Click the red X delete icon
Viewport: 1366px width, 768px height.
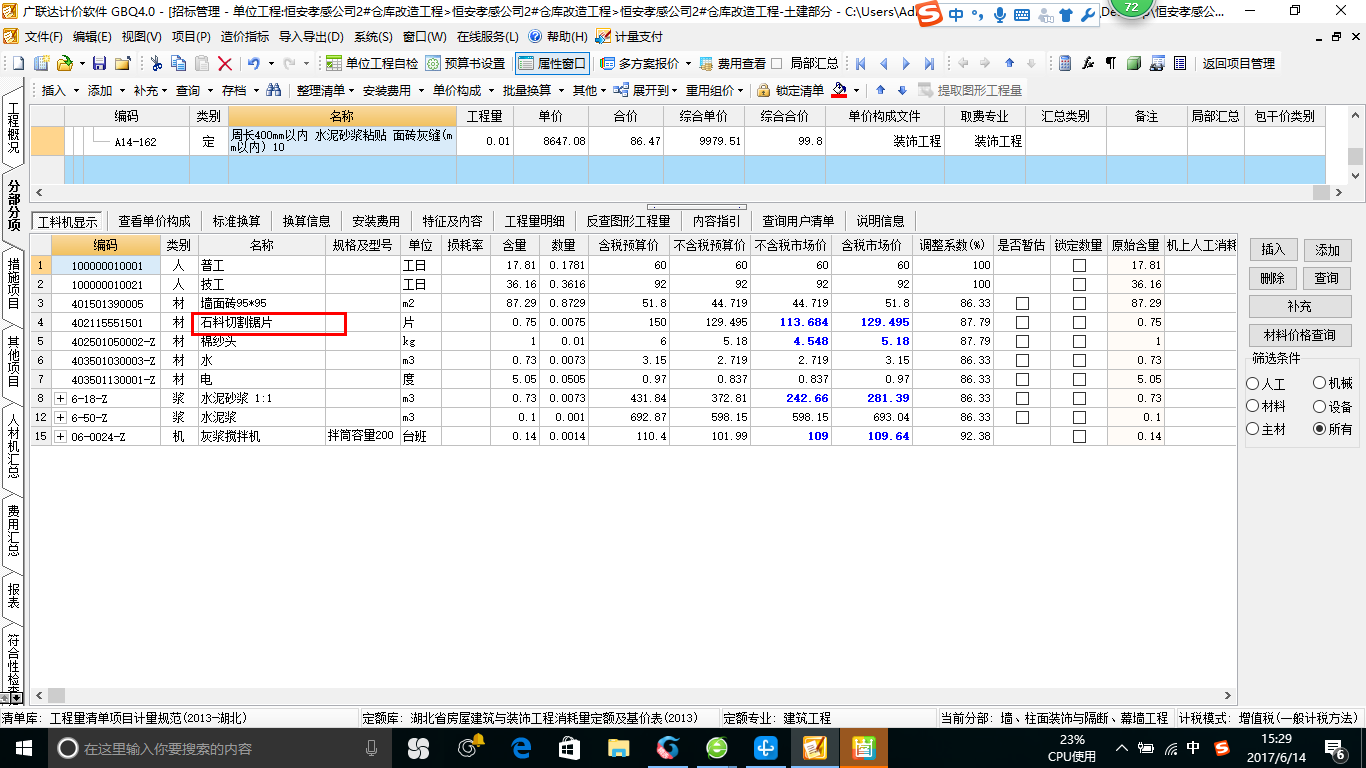(225, 63)
